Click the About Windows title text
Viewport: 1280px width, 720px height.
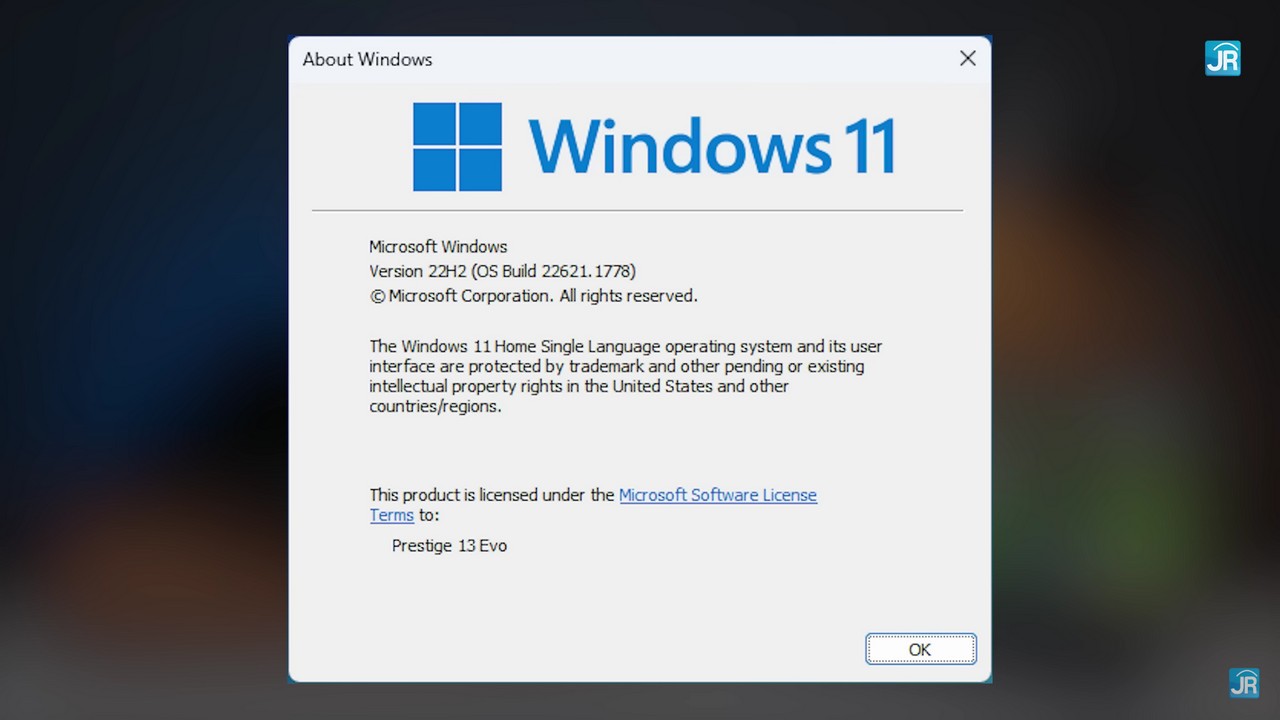(367, 59)
